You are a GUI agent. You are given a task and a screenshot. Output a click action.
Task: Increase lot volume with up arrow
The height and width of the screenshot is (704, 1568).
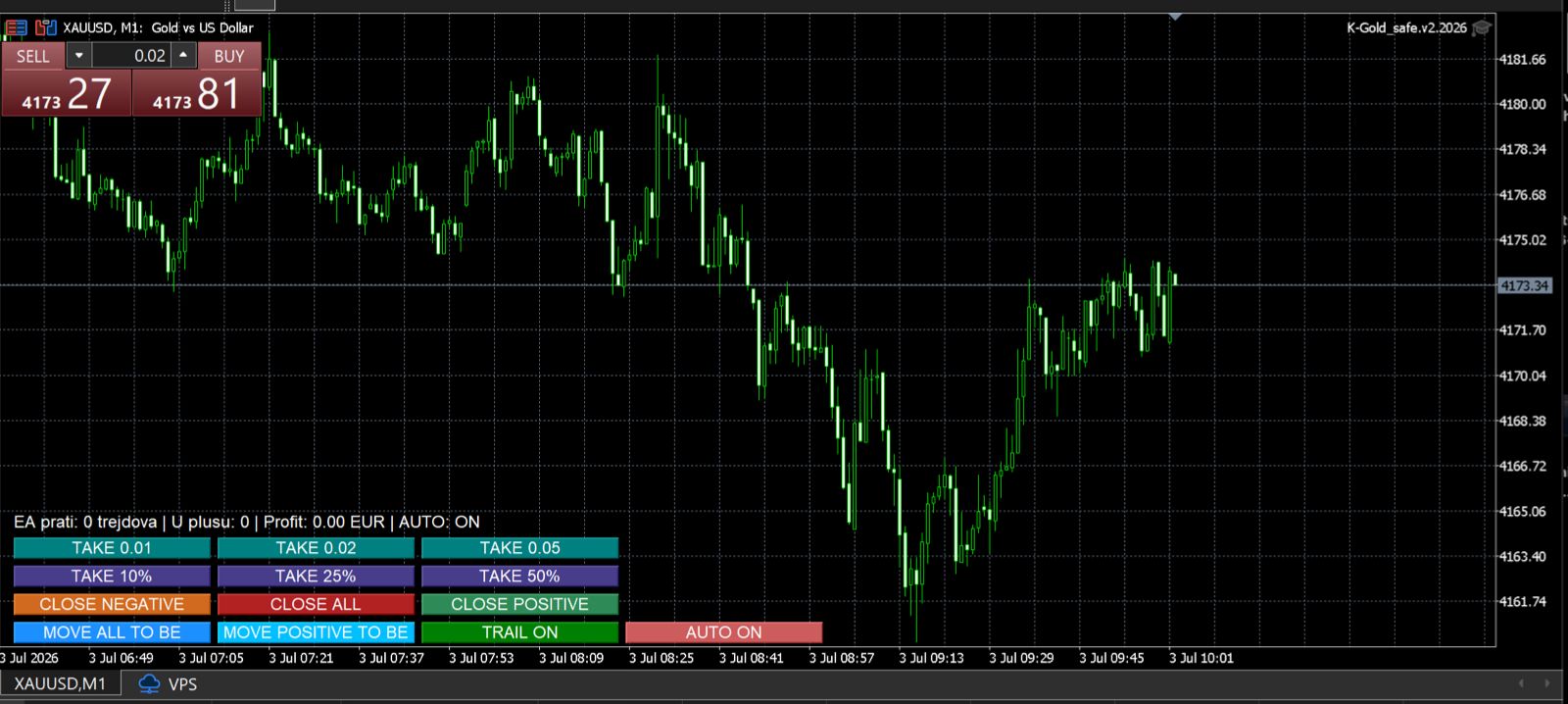point(183,56)
